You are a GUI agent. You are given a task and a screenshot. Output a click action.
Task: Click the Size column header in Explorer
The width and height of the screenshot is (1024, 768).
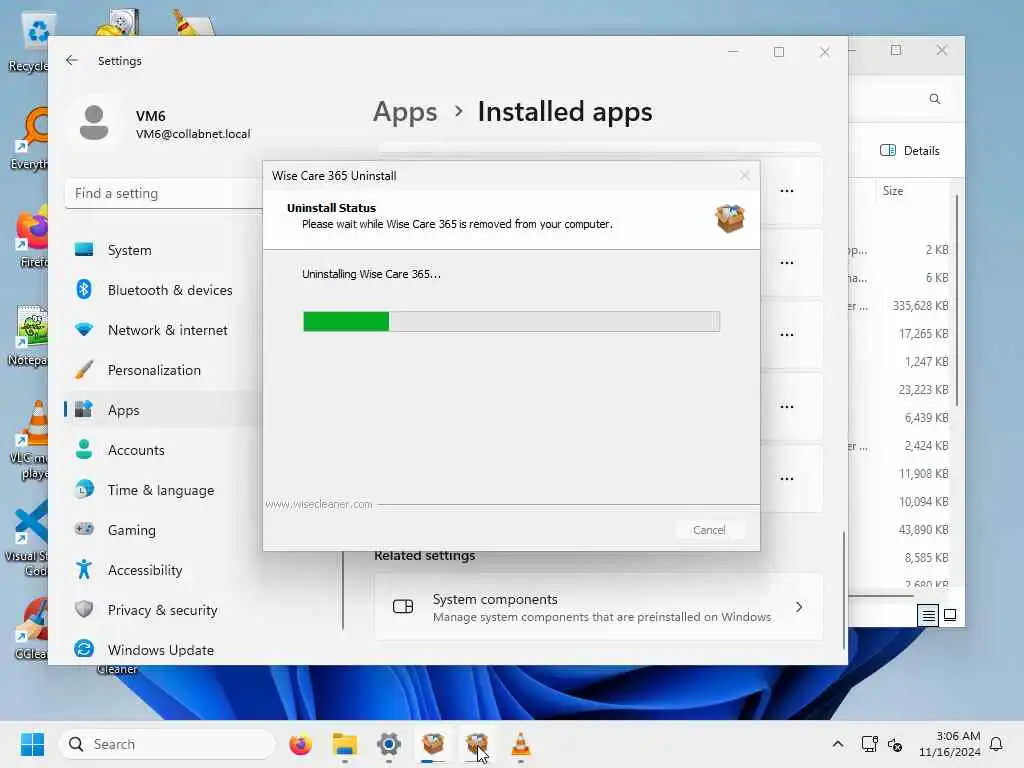pos(893,191)
